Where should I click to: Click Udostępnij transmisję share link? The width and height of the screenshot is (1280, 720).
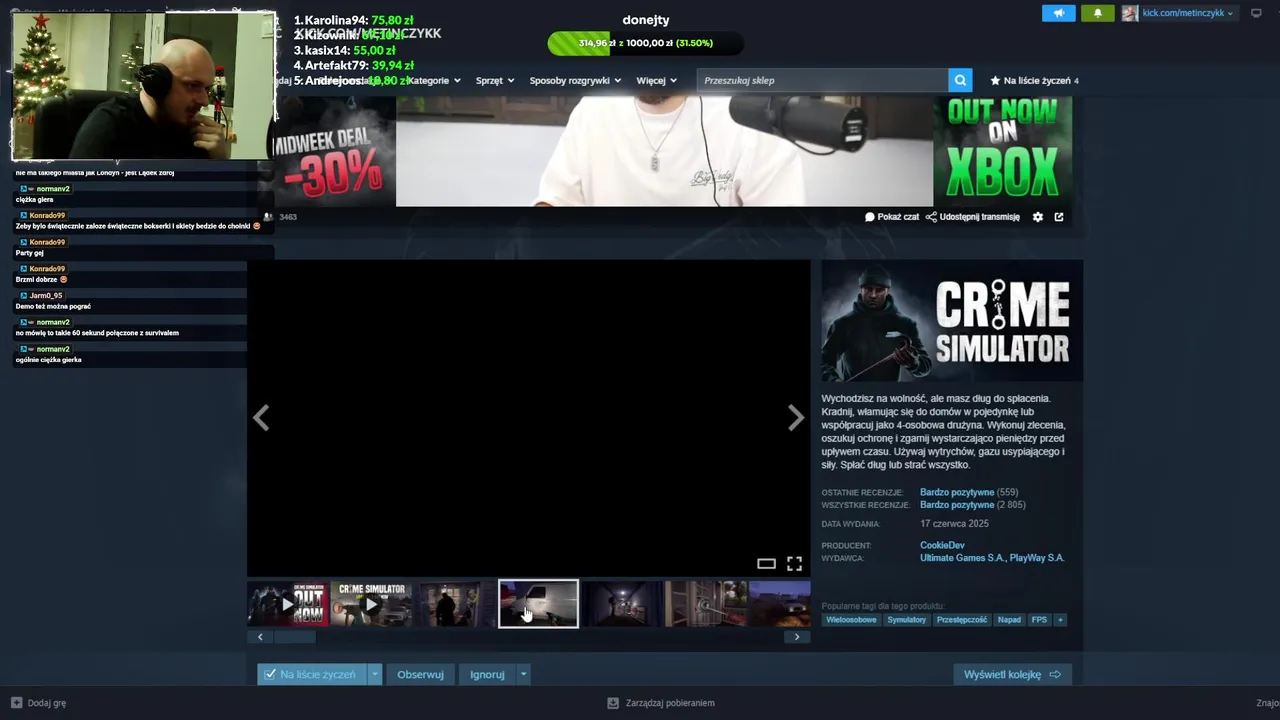pos(973,217)
